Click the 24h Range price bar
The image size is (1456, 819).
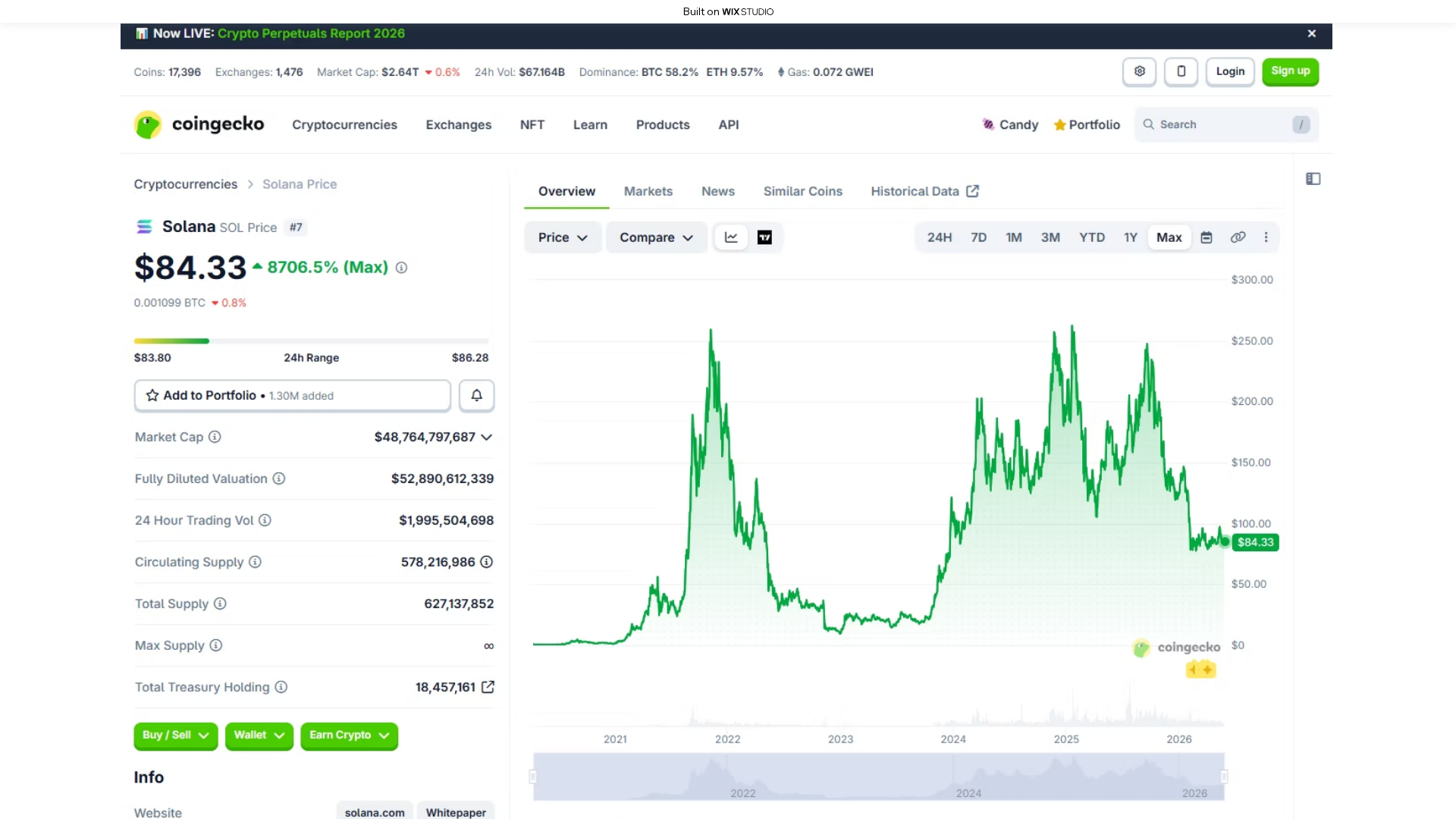tap(311, 341)
